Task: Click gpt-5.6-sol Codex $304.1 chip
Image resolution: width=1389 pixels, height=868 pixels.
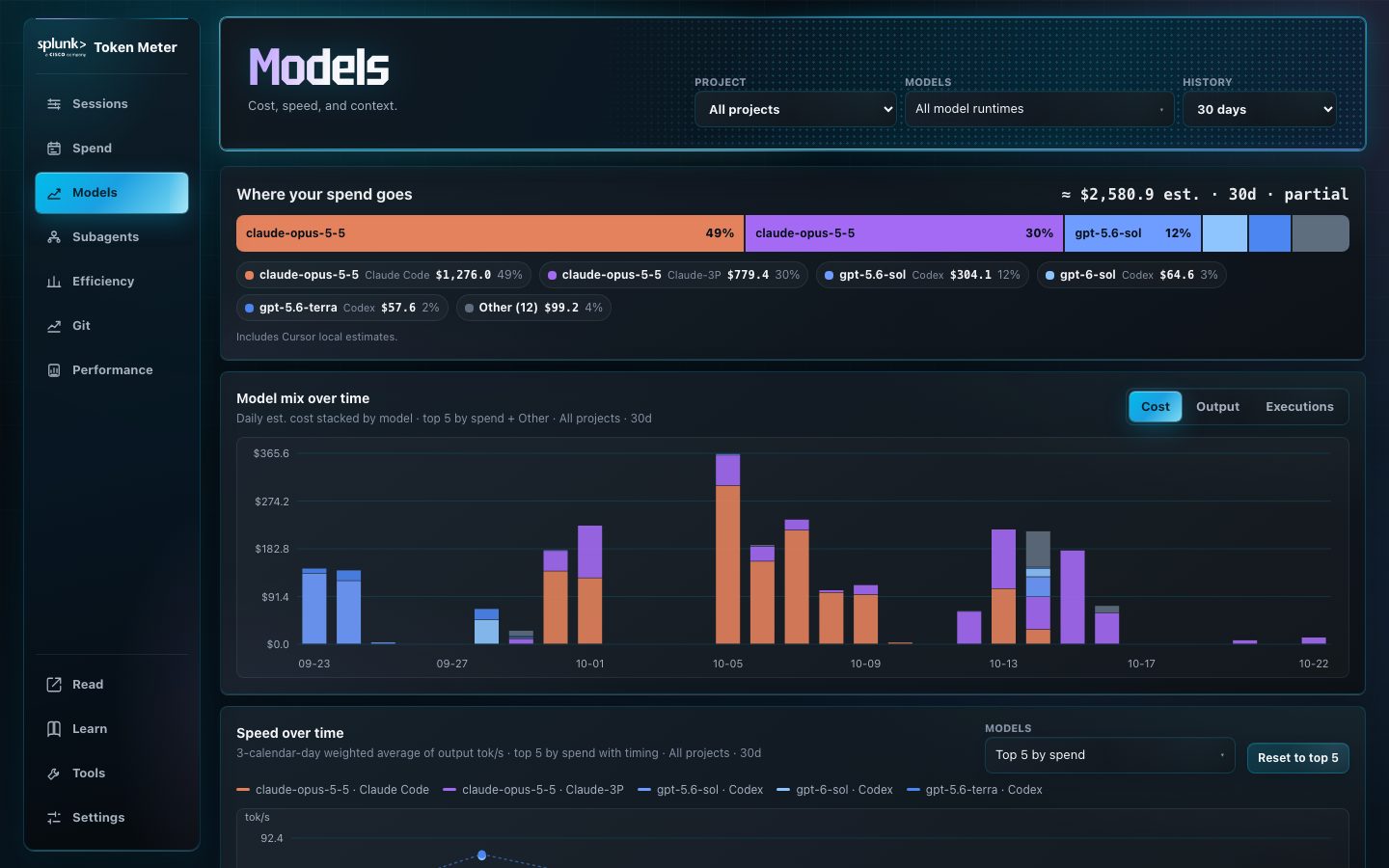Action: [922, 275]
